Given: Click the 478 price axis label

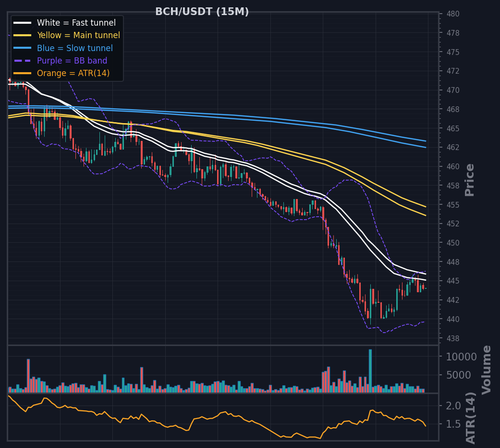Looking at the screenshot, I should pos(453,33).
